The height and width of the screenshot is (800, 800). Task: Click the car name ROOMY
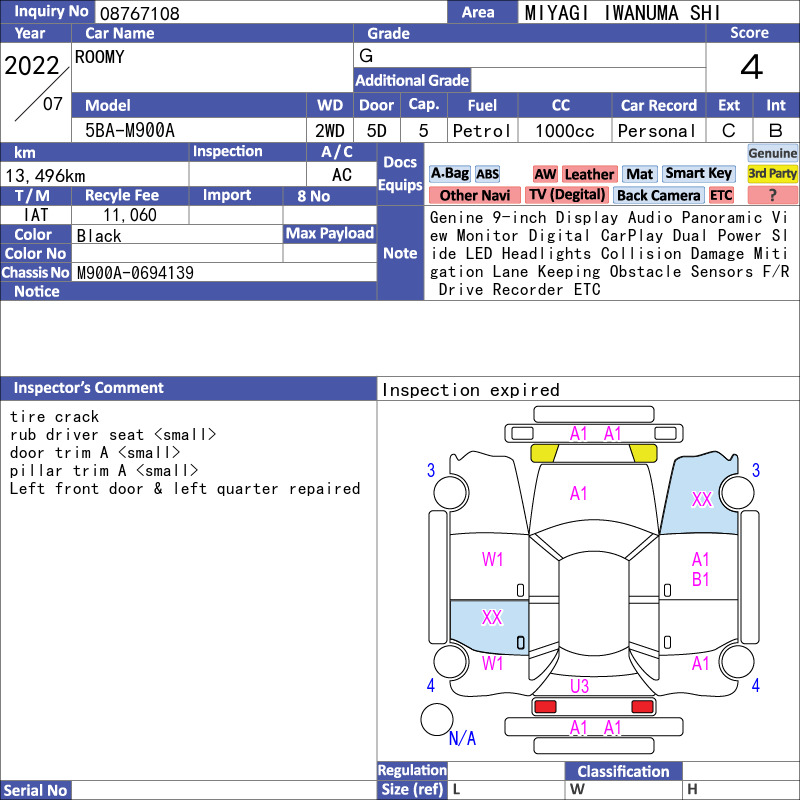click(99, 57)
